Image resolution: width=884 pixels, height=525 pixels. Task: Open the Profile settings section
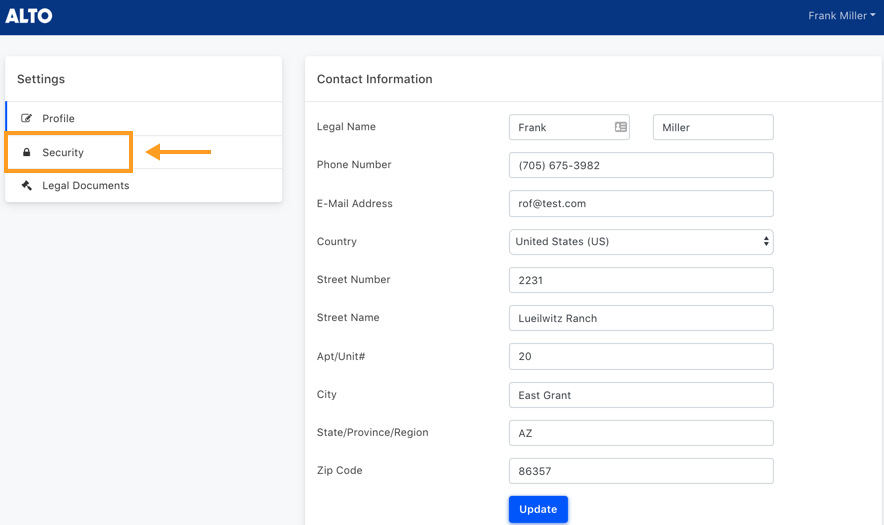[144, 118]
